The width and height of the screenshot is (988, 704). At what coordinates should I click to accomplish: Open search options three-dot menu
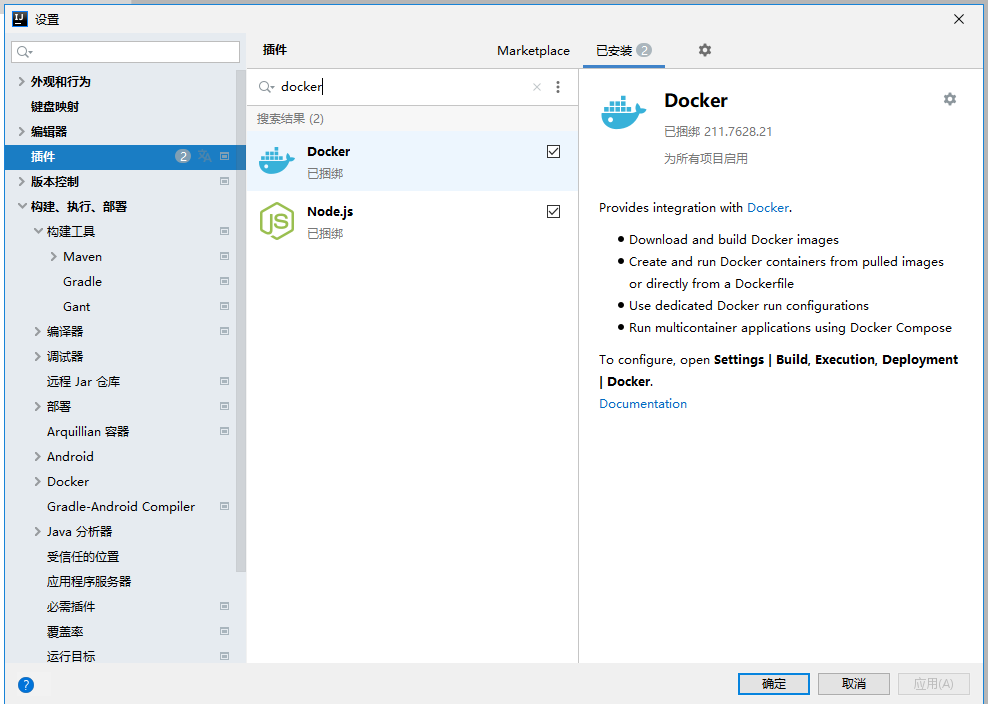[x=558, y=87]
